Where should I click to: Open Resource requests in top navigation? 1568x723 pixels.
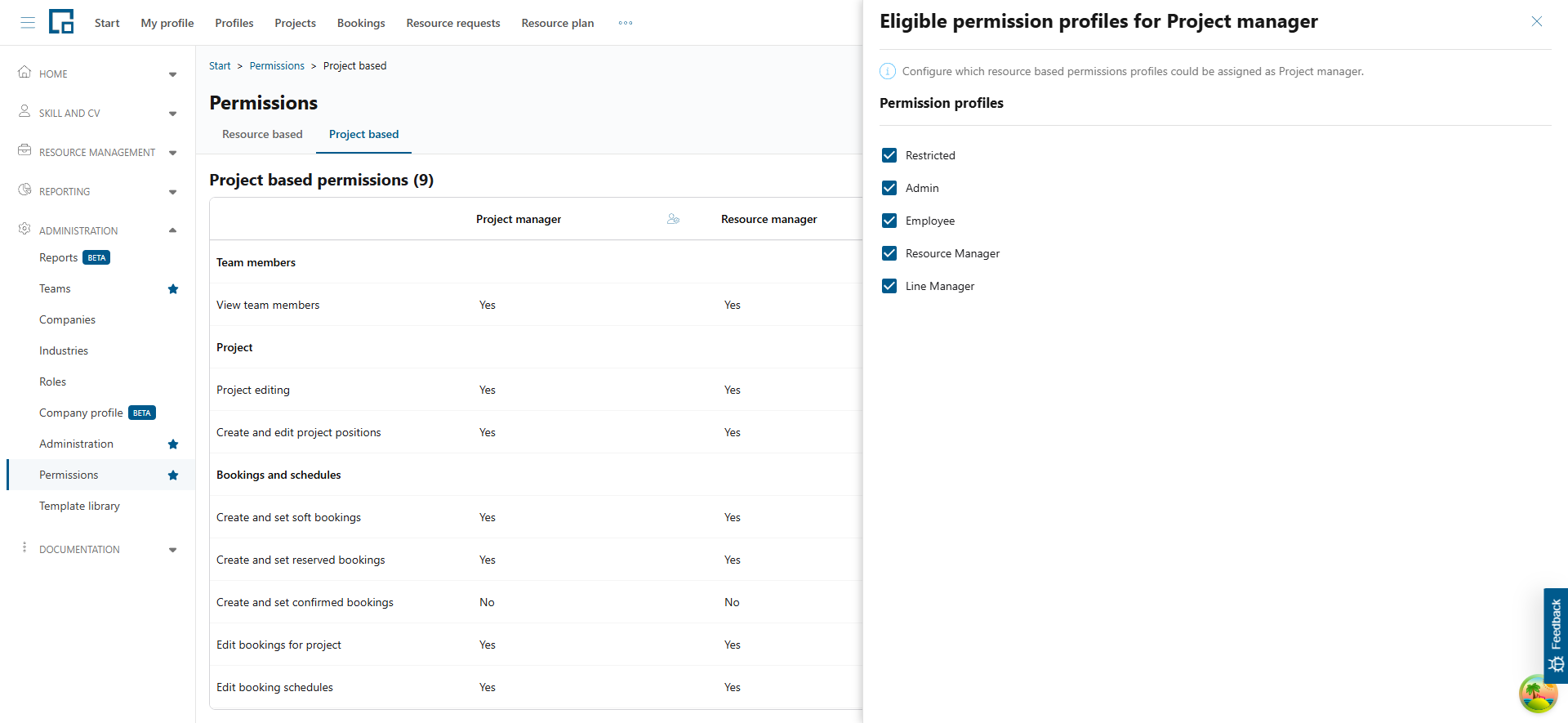coord(453,23)
